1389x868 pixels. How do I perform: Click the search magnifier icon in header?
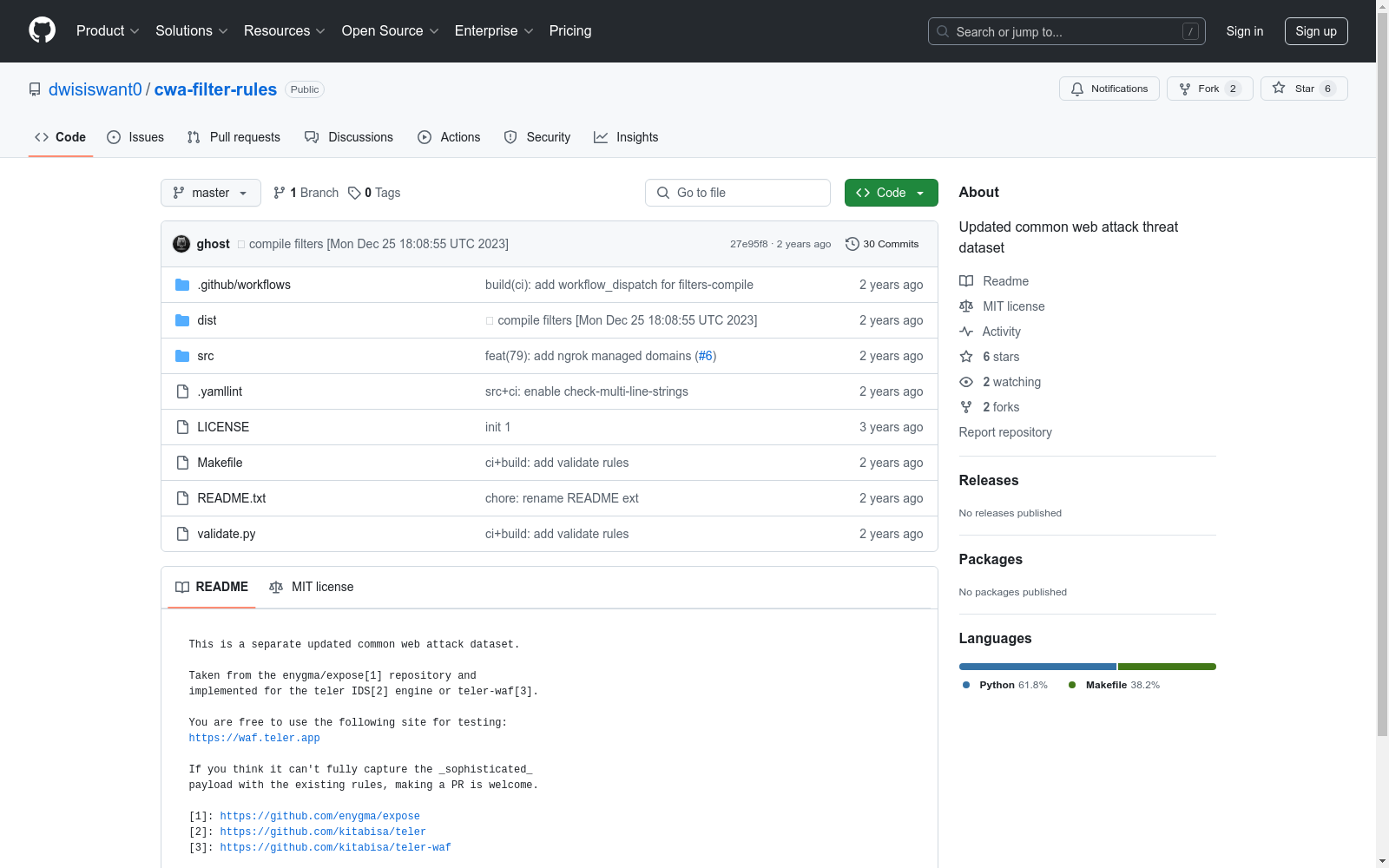(x=943, y=31)
